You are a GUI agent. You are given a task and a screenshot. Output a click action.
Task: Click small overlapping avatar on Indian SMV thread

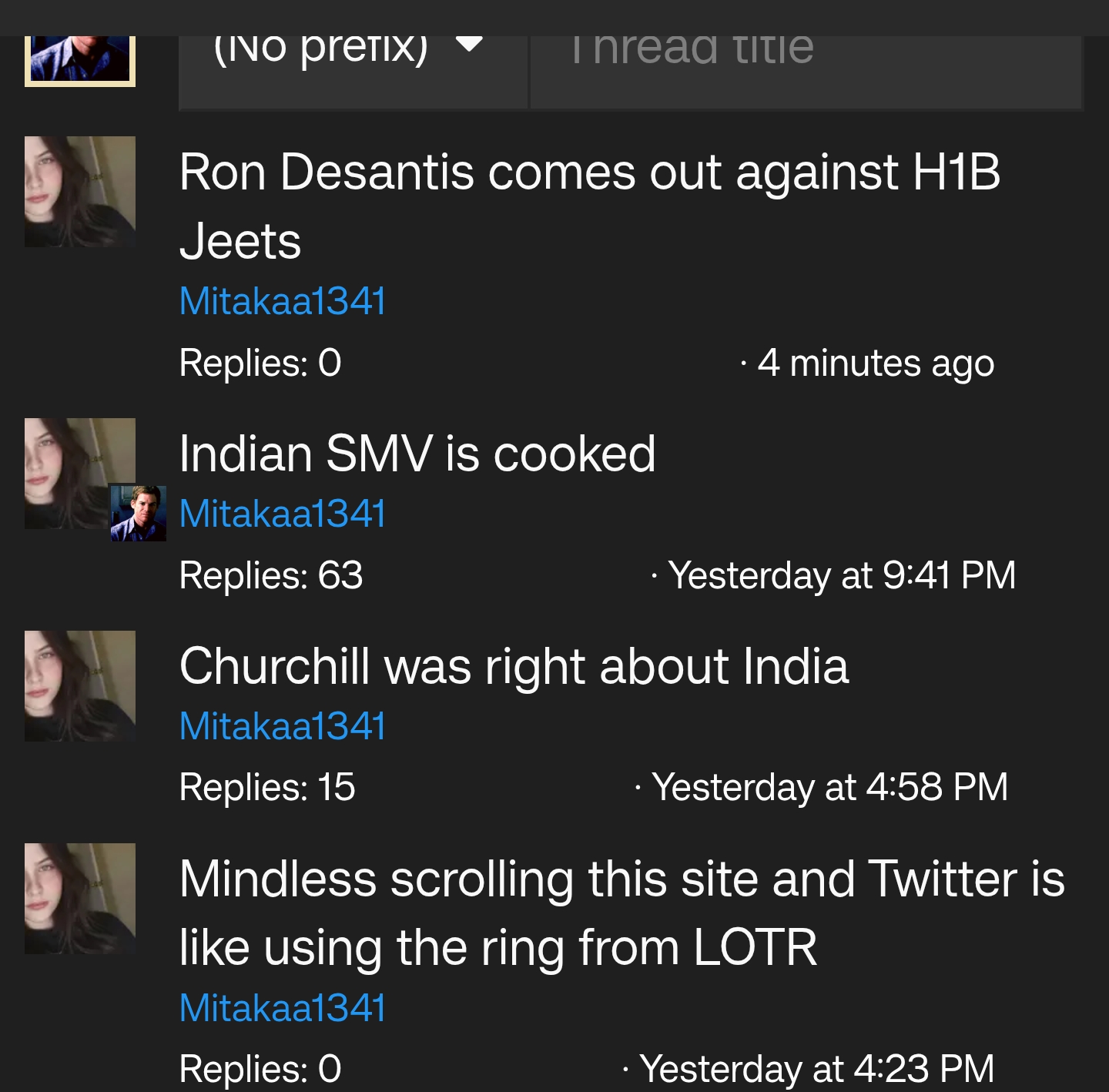click(139, 514)
